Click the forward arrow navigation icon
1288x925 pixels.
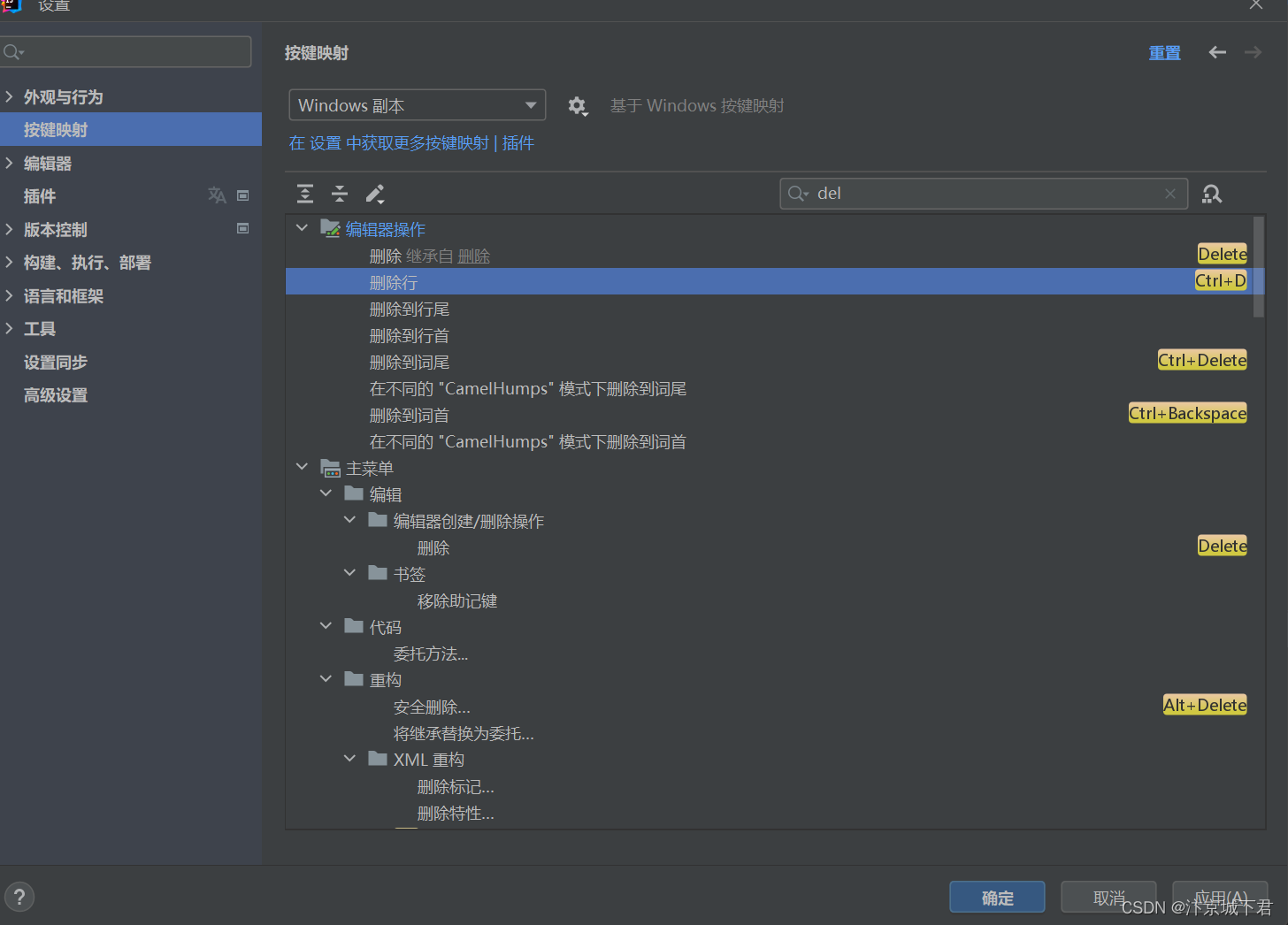[x=1253, y=52]
